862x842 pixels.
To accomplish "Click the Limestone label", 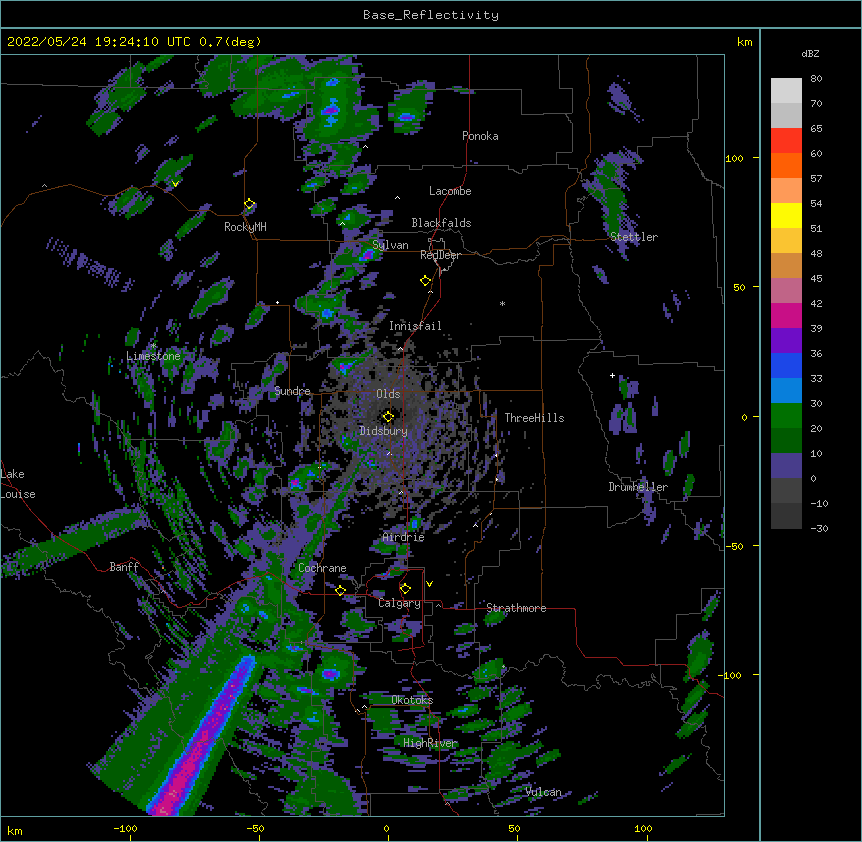I will pos(153,356).
